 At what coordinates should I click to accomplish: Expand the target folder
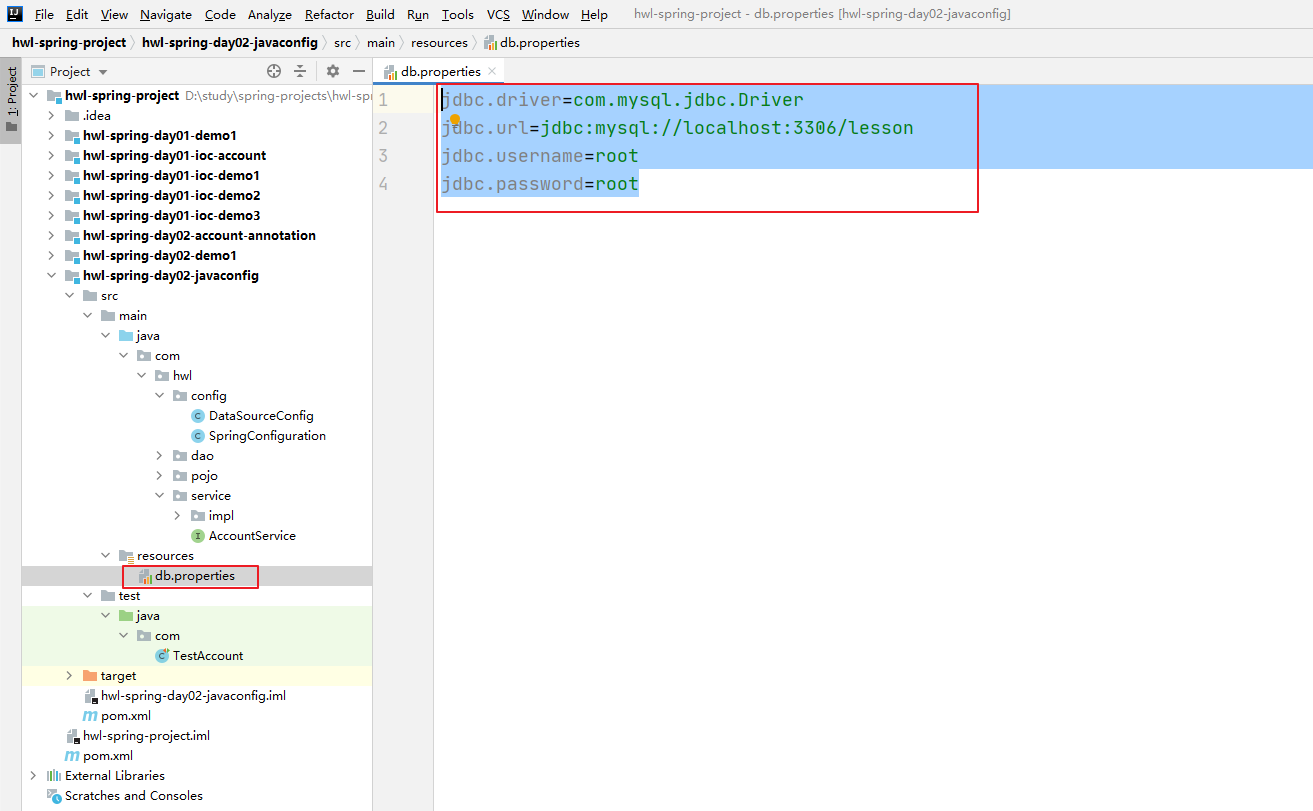pyautogui.click(x=70, y=676)
